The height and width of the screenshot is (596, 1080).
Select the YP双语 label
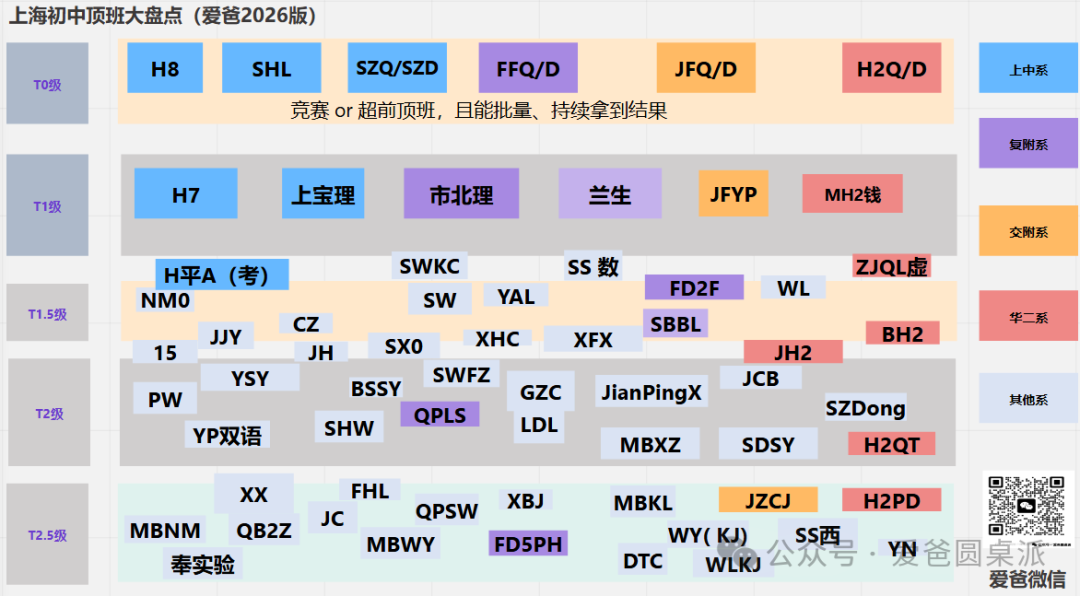pos(227,435)
